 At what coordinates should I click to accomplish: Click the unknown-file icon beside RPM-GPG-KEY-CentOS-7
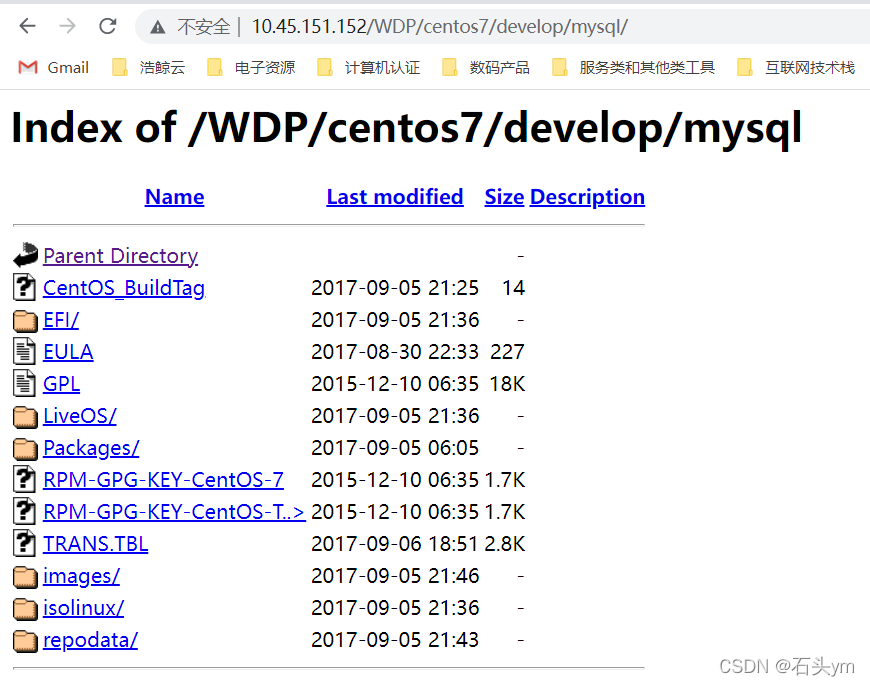coord(24,480)
